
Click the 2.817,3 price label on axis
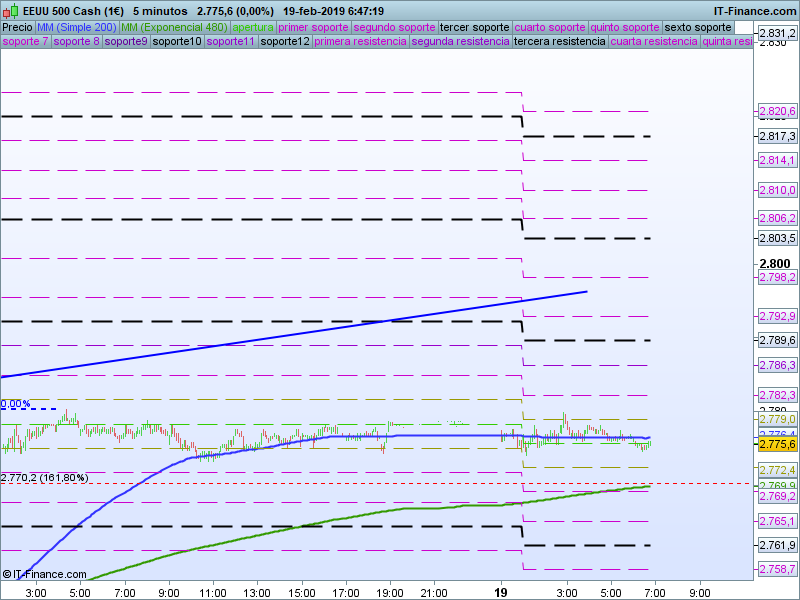tap(777, 136)
